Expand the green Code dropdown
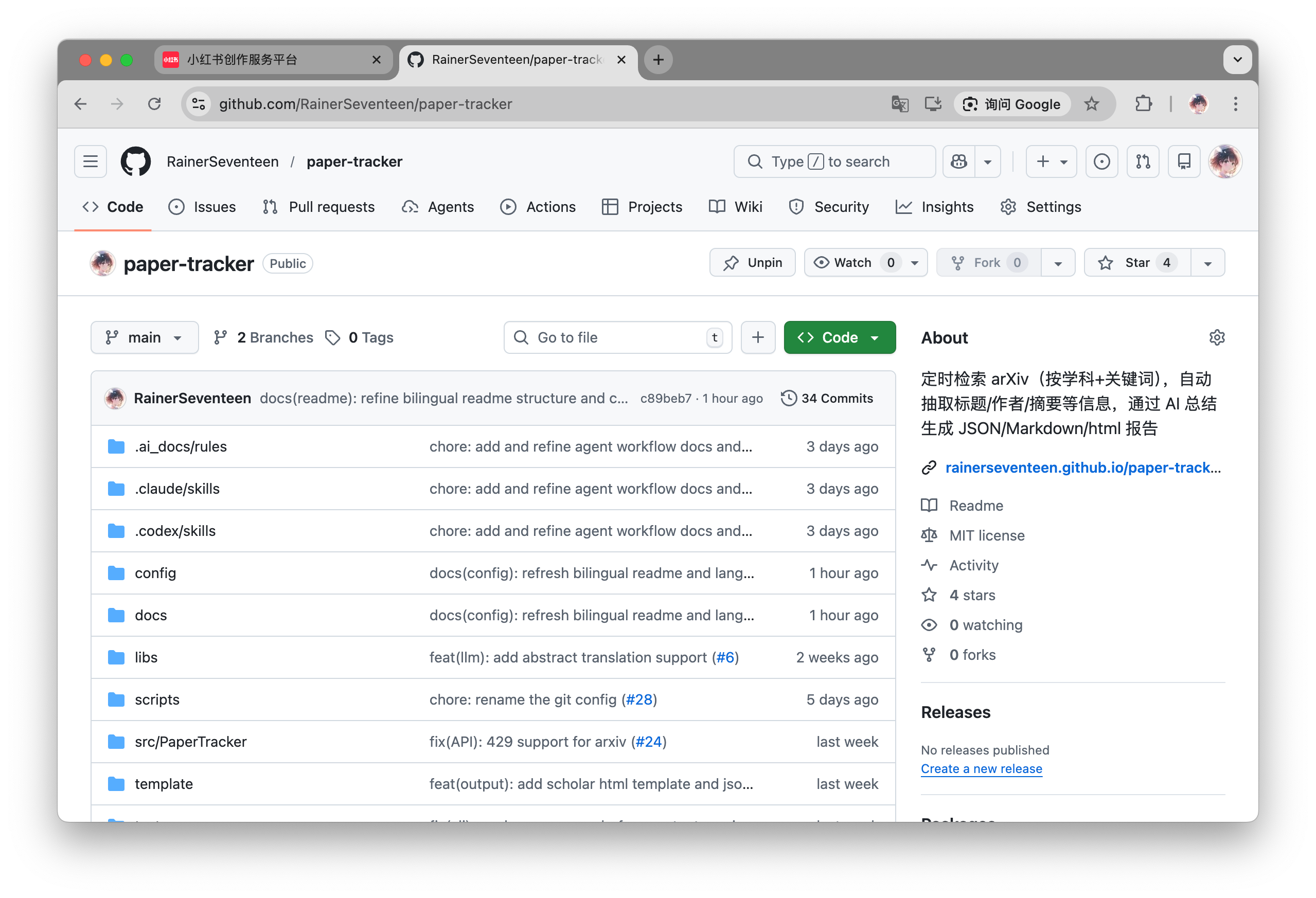The image size is (1316, 898). click(839, 337)
